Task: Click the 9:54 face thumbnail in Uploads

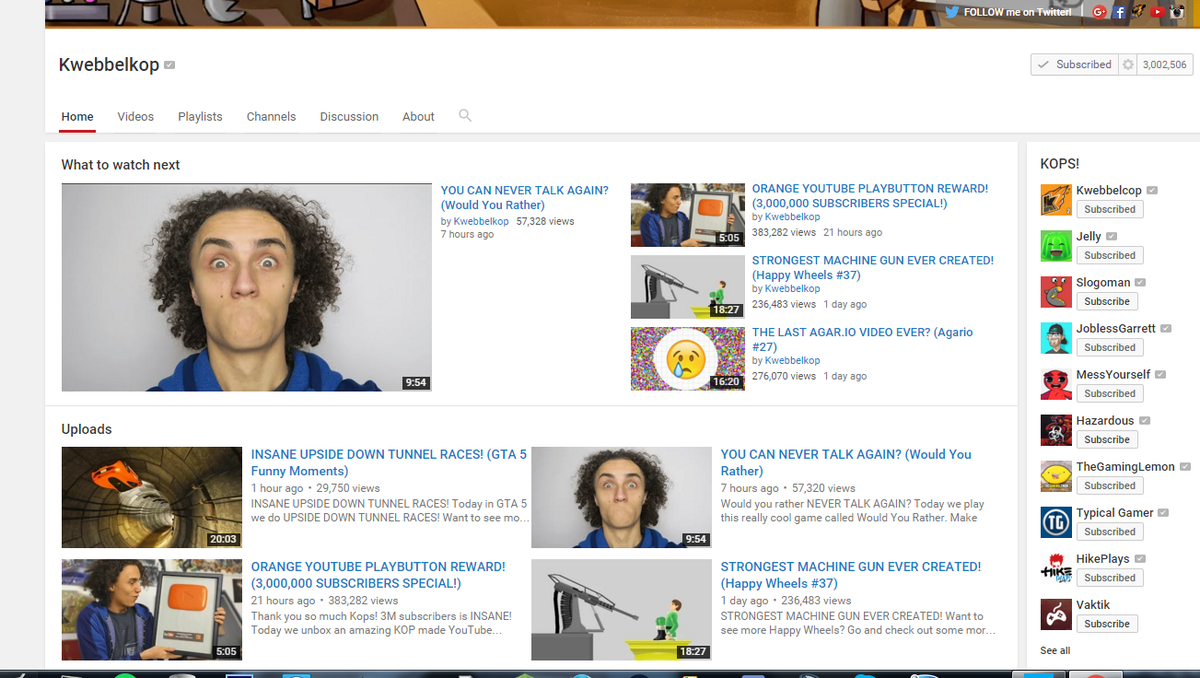Action: [621, 497]
